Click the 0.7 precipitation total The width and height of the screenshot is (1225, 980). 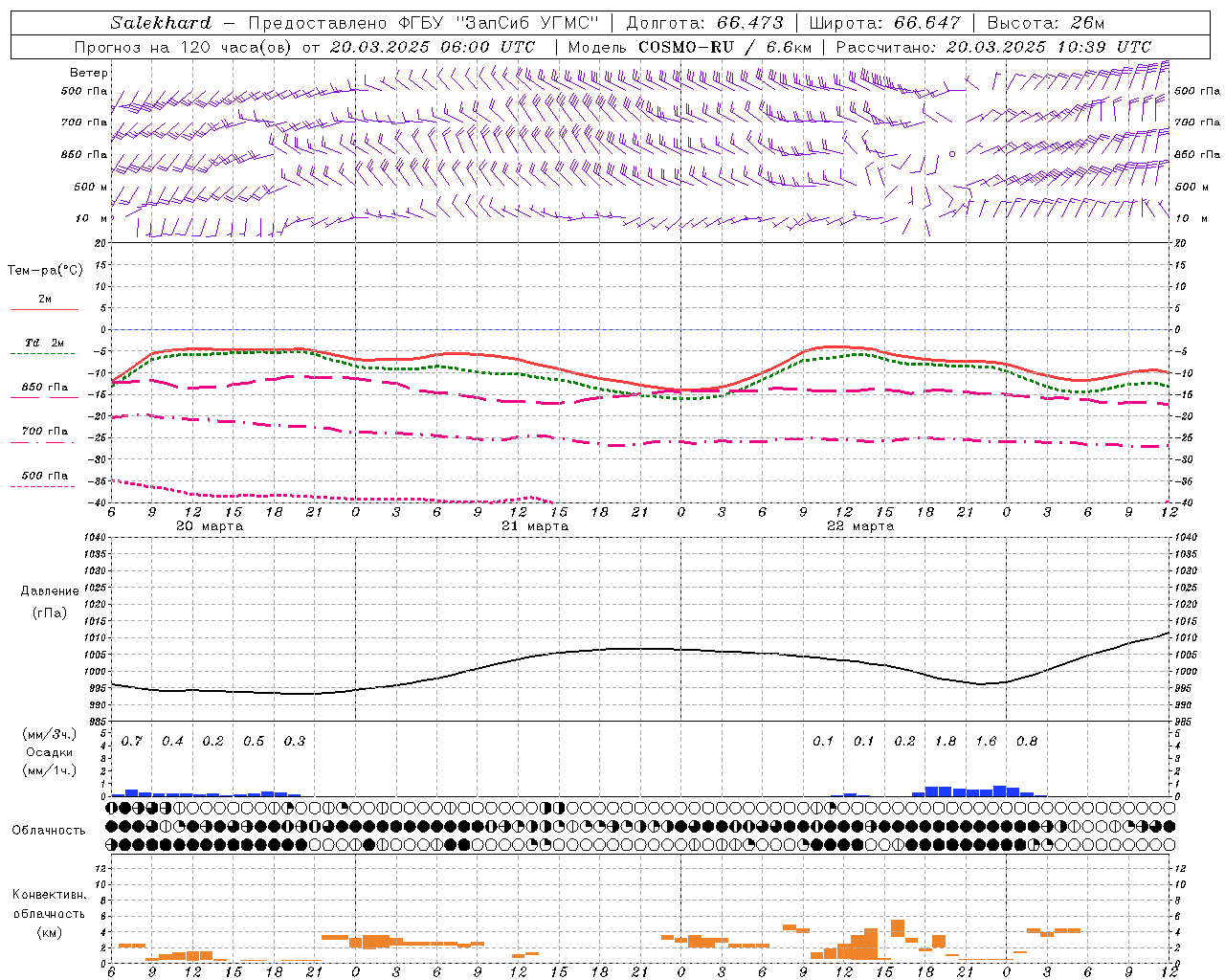132,742
